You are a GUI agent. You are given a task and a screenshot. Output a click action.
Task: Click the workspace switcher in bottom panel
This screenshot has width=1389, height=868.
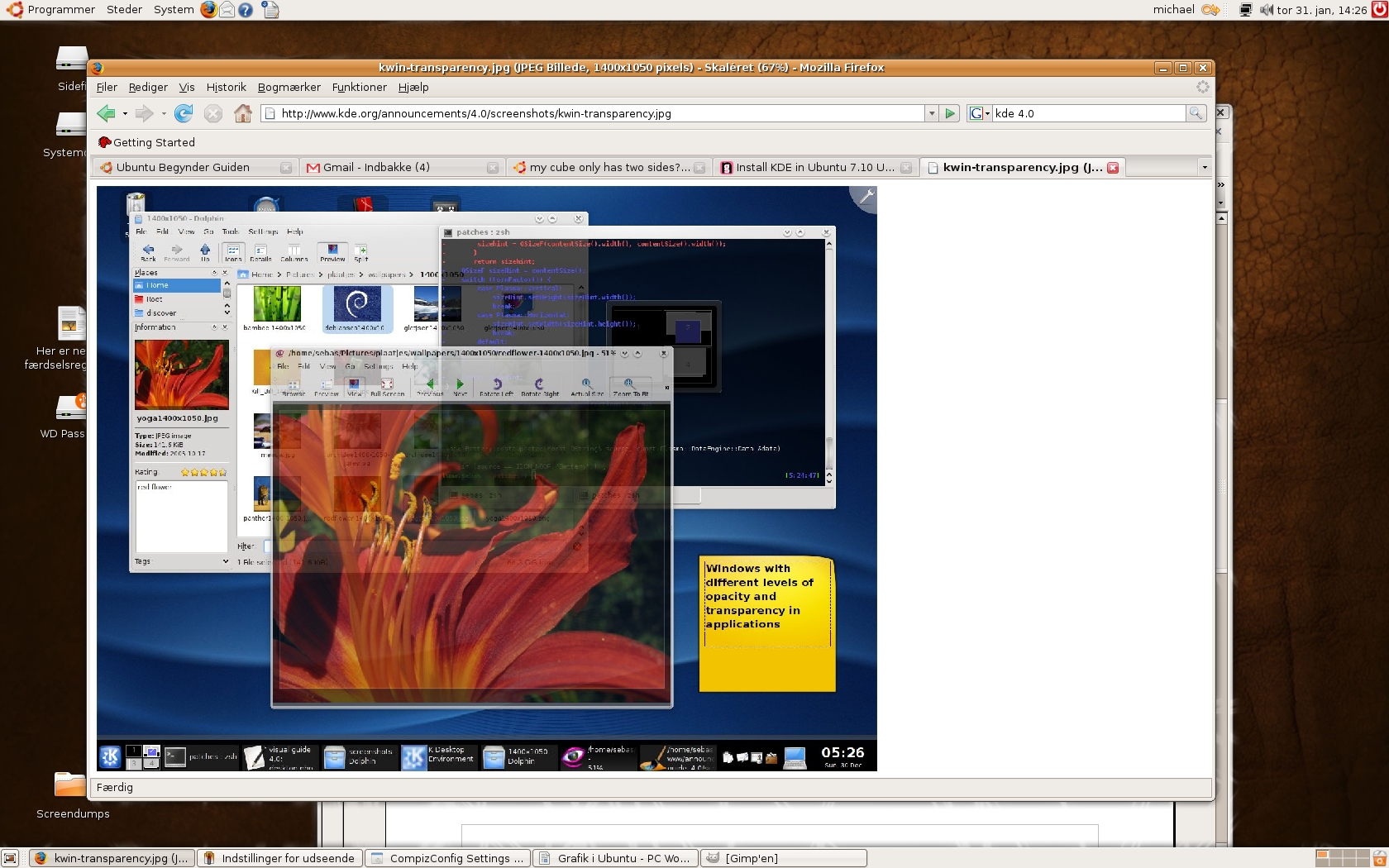1342,858
